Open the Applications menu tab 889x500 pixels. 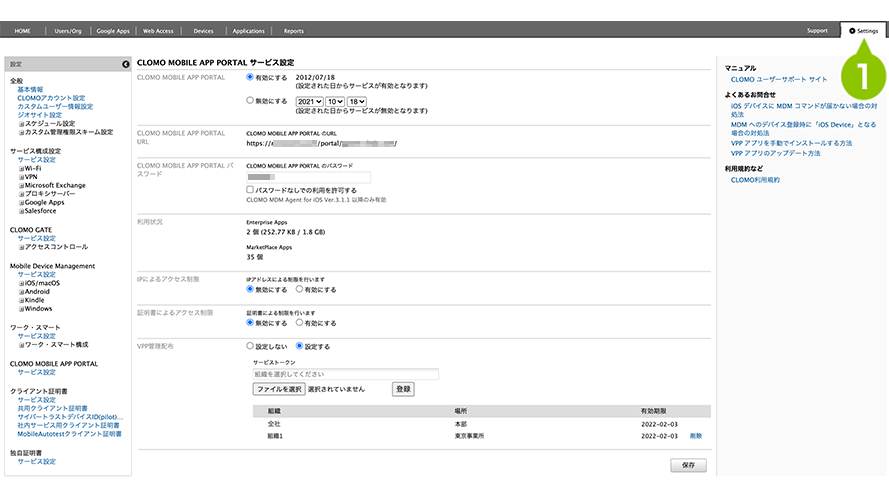coord(248,31)
